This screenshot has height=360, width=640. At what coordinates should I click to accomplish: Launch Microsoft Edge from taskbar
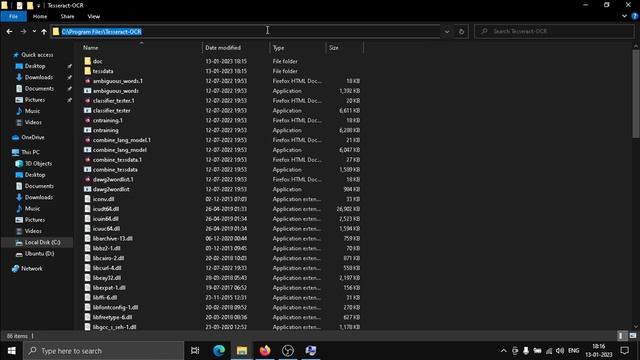[219, 351]
